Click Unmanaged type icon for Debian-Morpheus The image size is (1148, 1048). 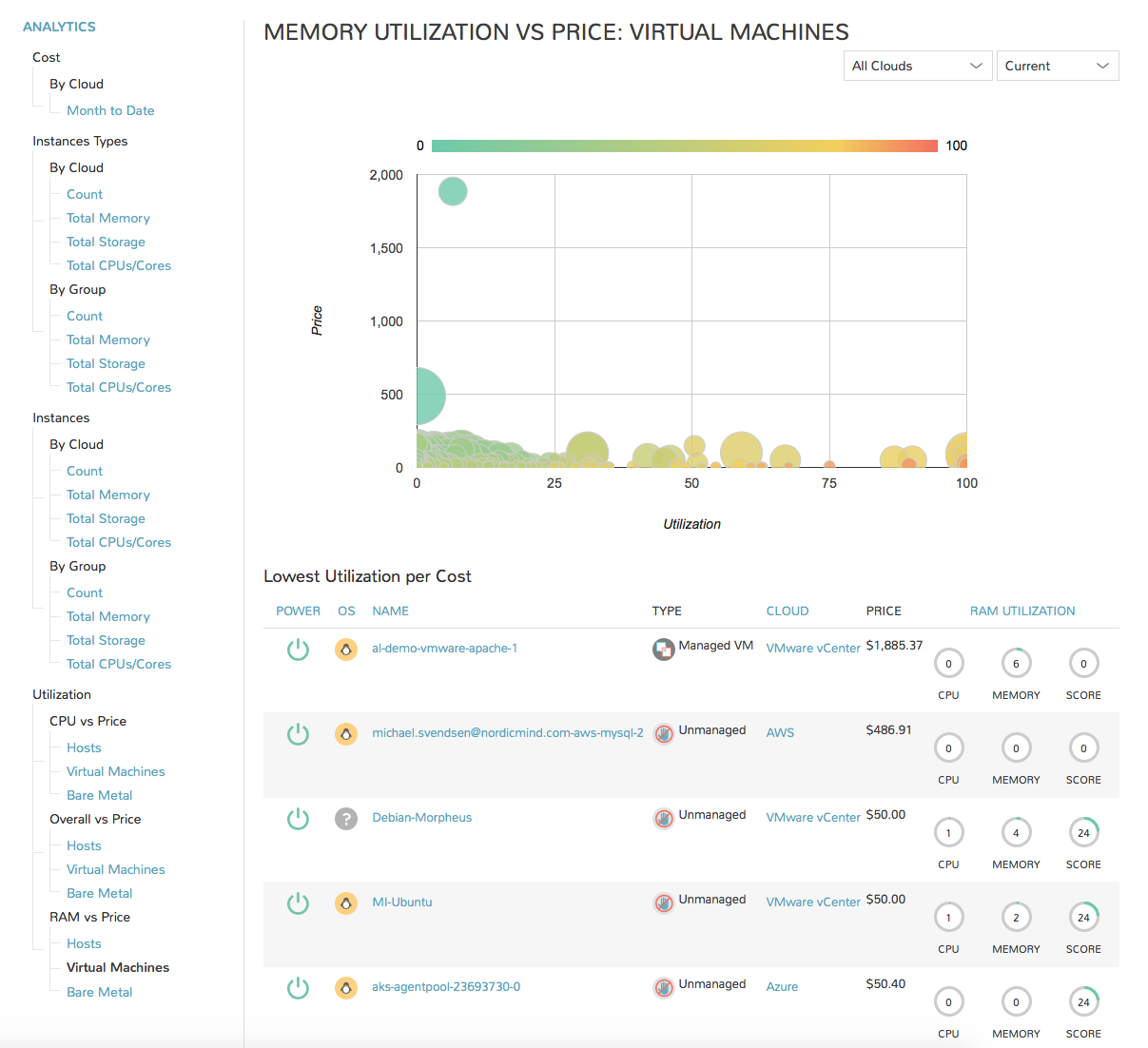(664, 819)
